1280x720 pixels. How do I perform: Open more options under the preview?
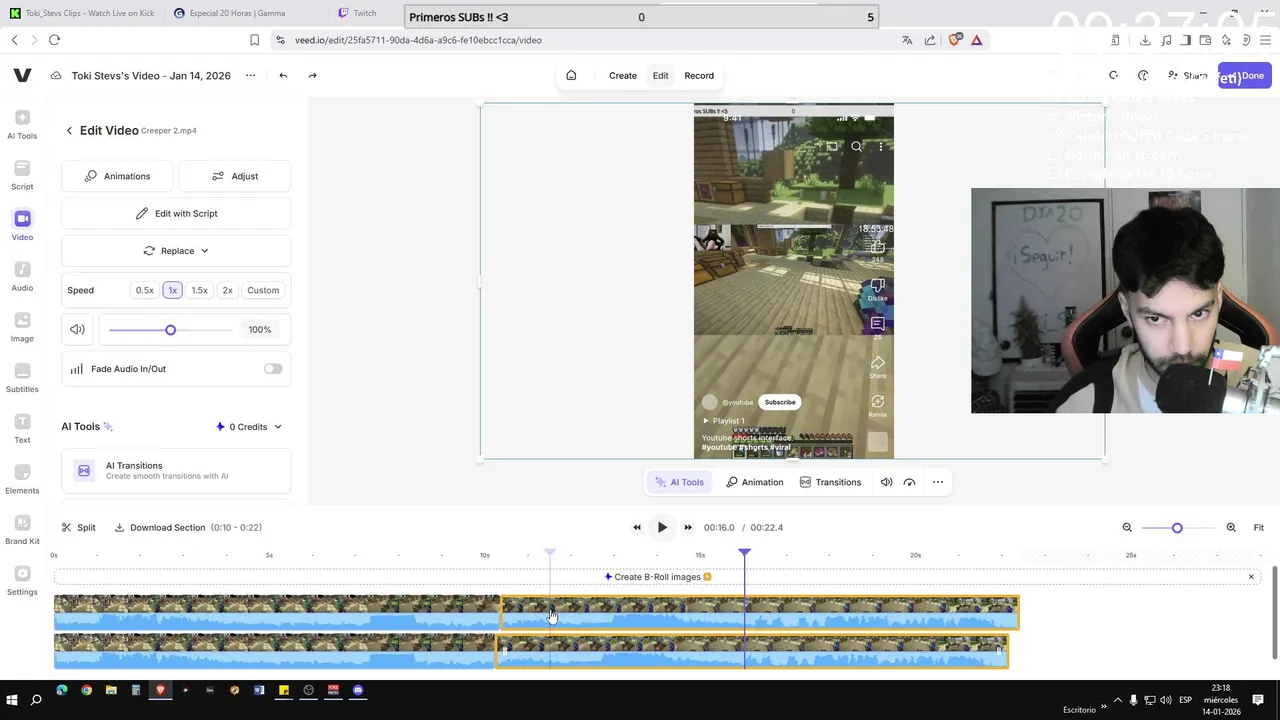click(938, 482)
